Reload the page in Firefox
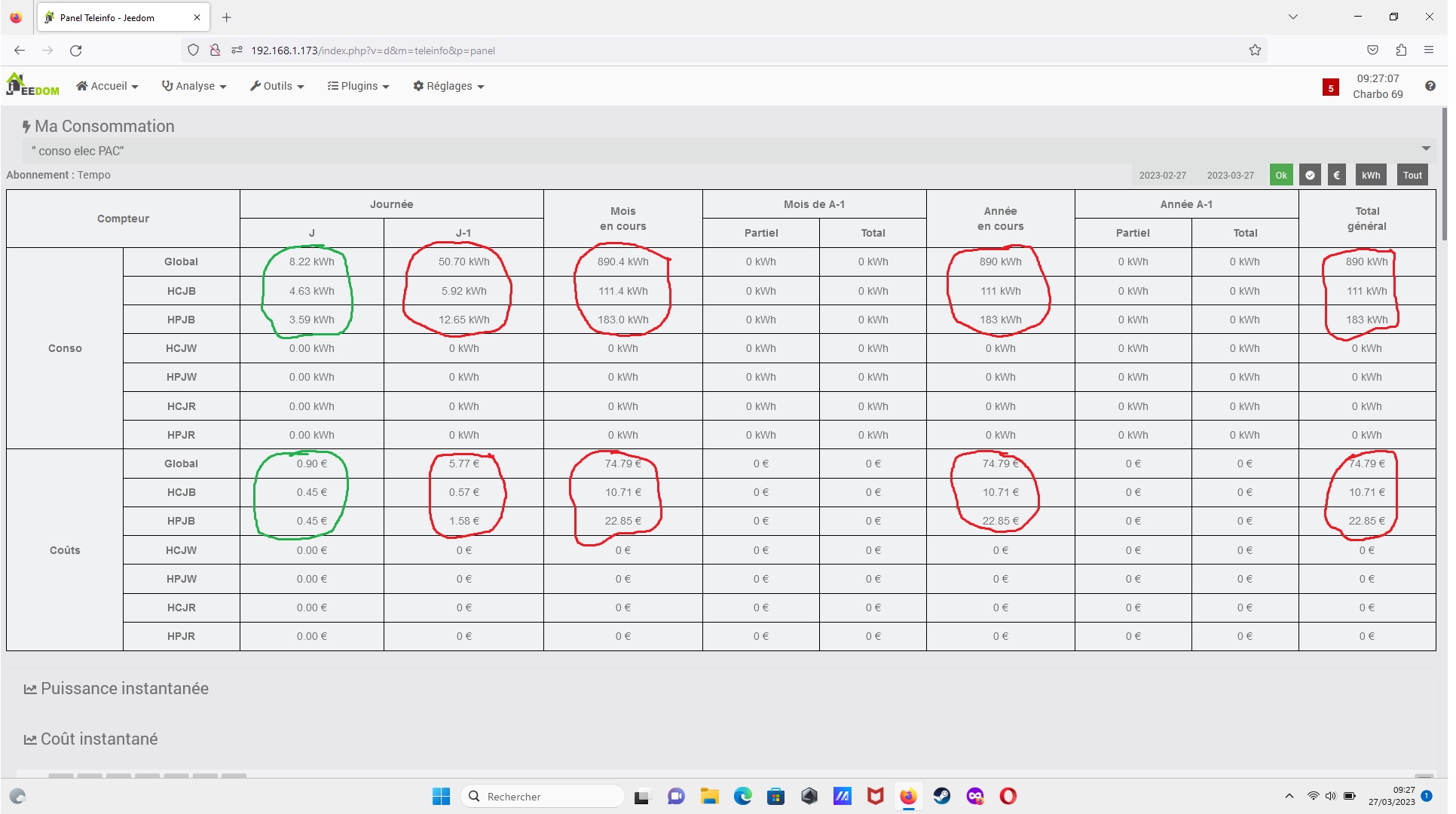This screenshot has width=1456, height=814. (x=75, y=50)
